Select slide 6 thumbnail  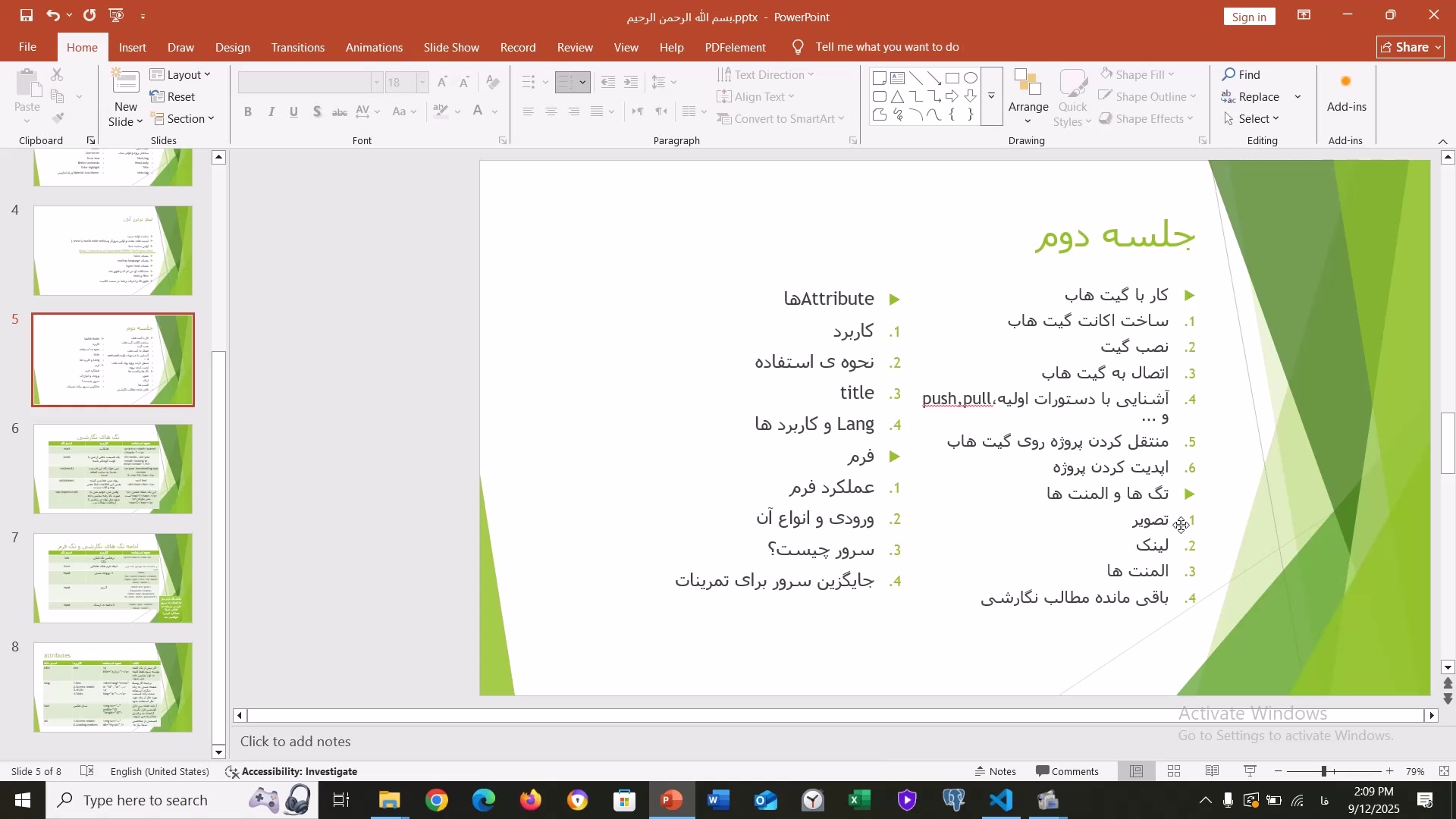(113, 469)
